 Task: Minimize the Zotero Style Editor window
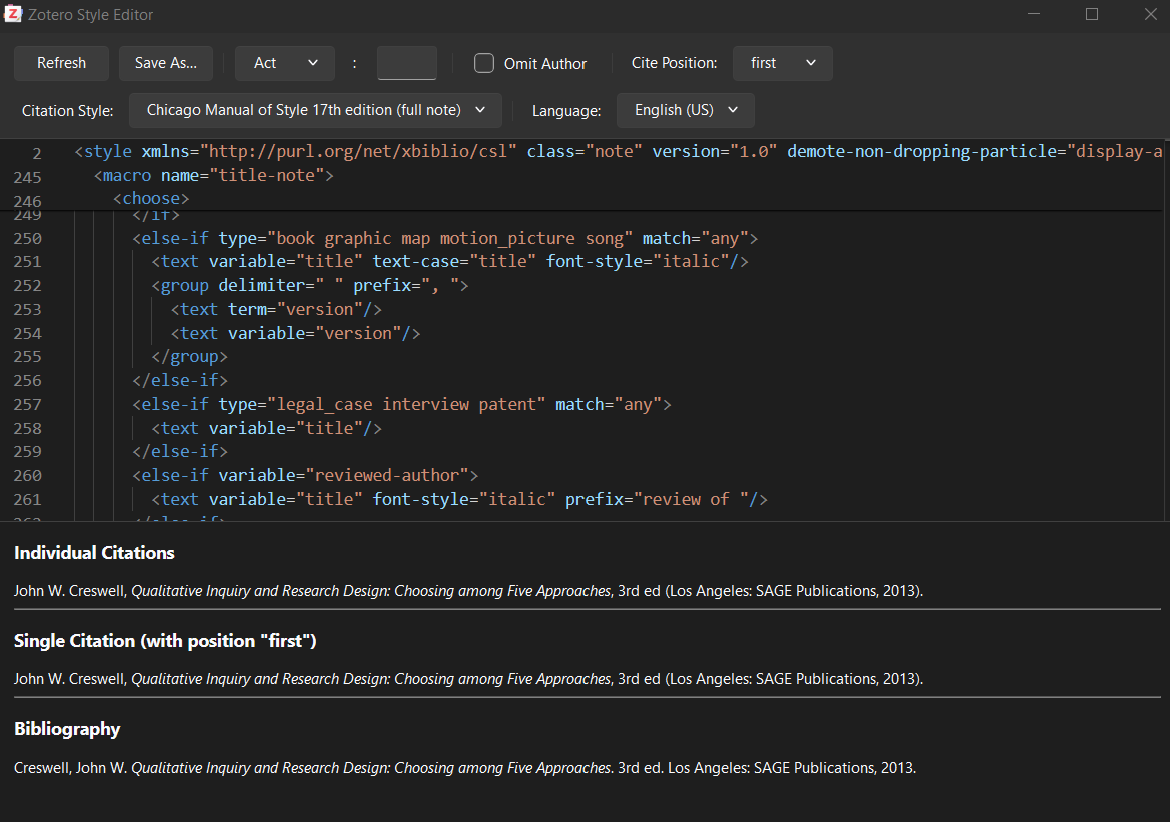coord(1033,14)
